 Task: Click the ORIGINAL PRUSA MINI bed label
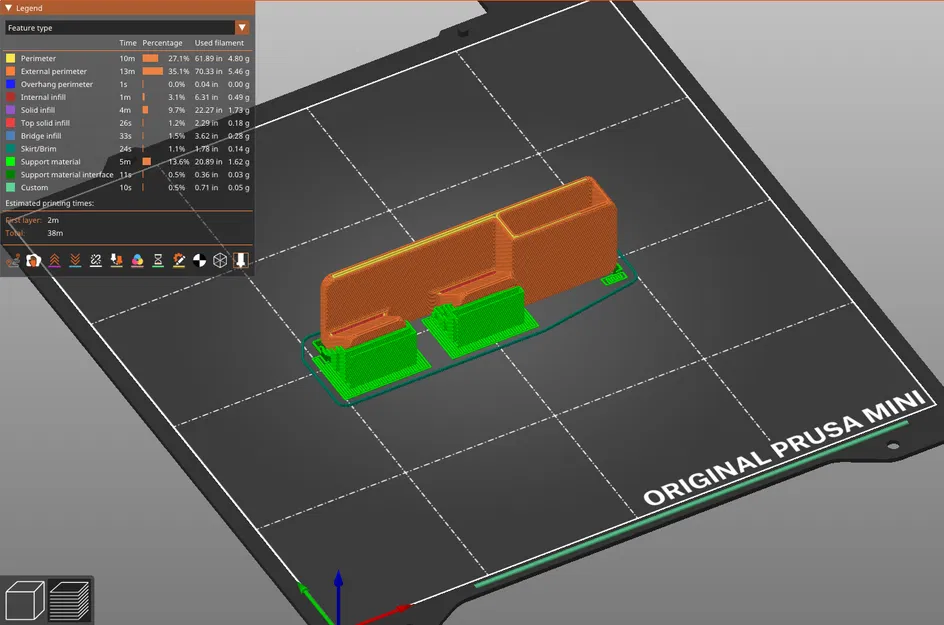(785, 447)
